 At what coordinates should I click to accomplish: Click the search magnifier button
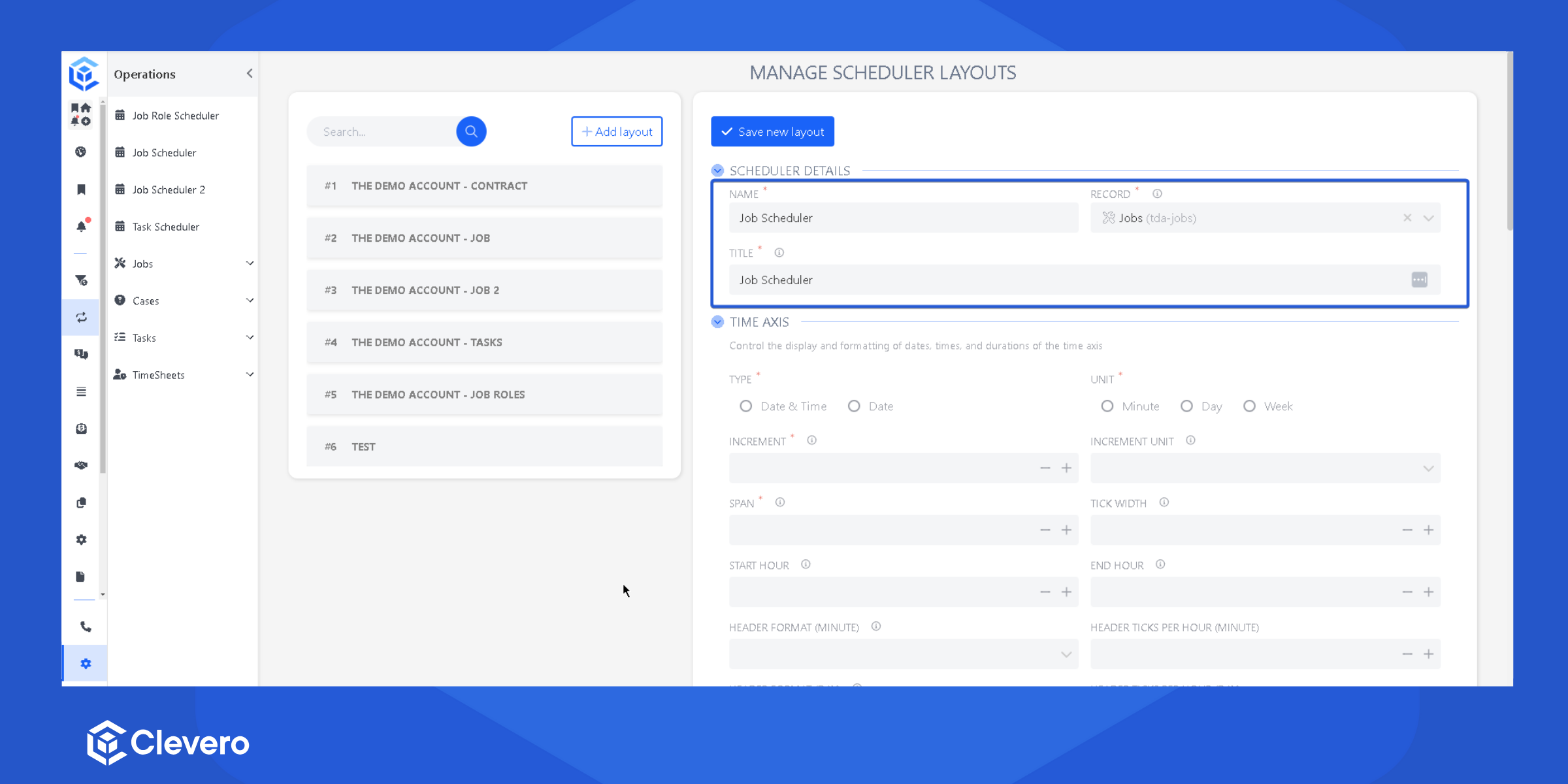point(471,131)
